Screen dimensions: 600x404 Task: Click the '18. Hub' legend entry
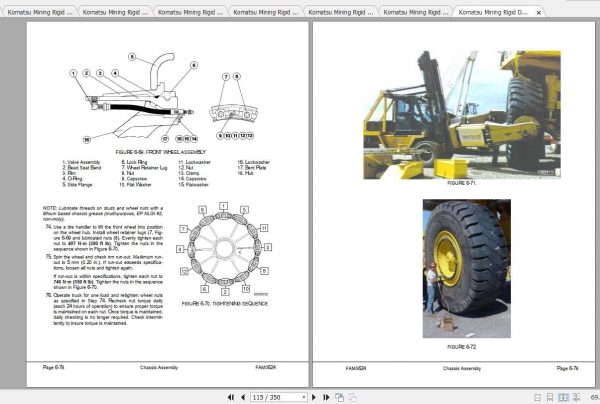[245, 173]
